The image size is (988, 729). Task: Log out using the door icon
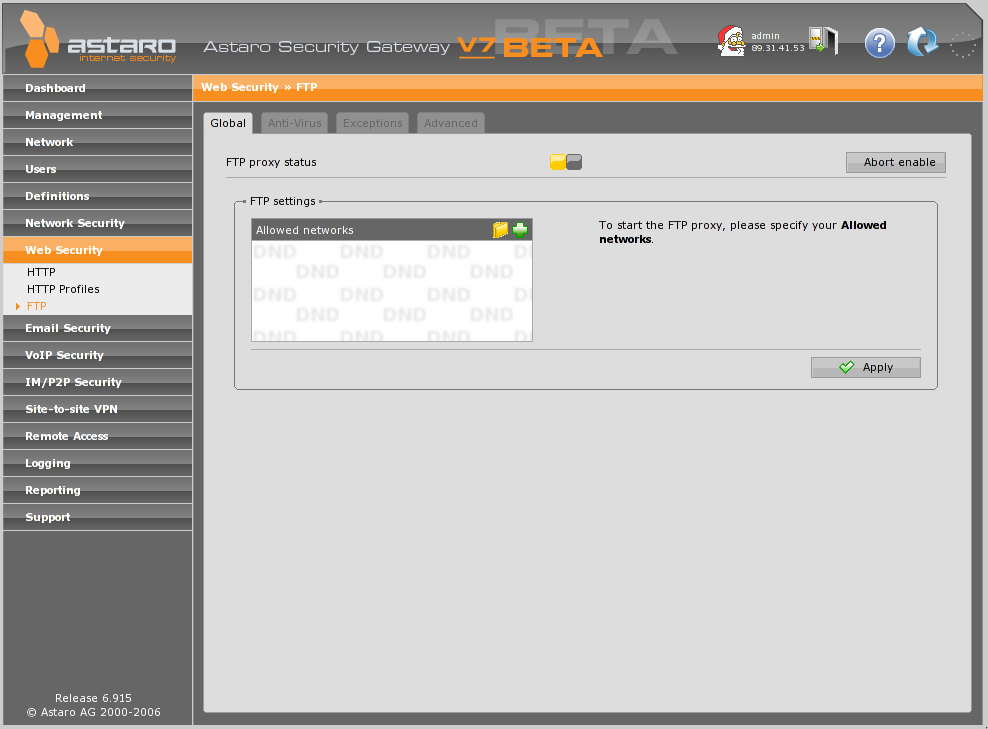(823, 41)
